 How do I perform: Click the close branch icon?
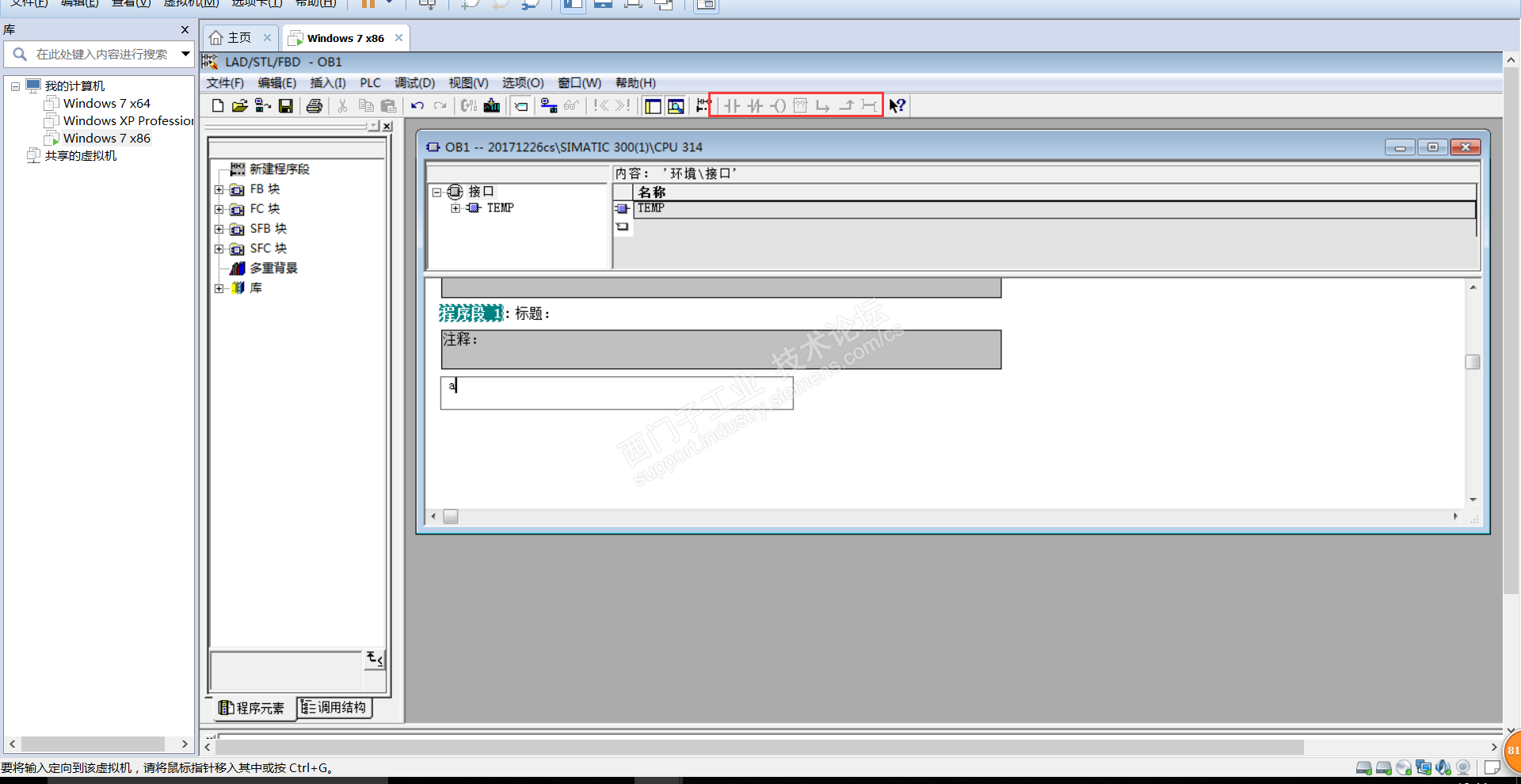[846, 105]
